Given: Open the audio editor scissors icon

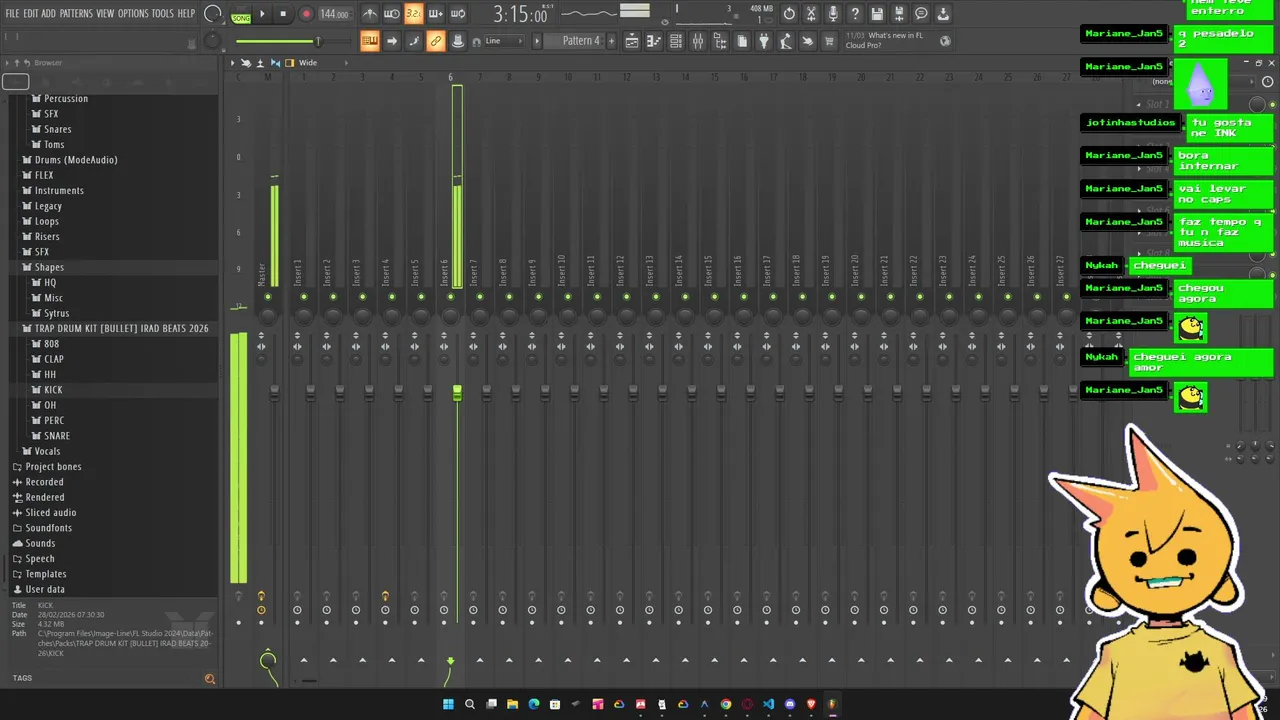Looking at the screenshot, I should point(811,14).
